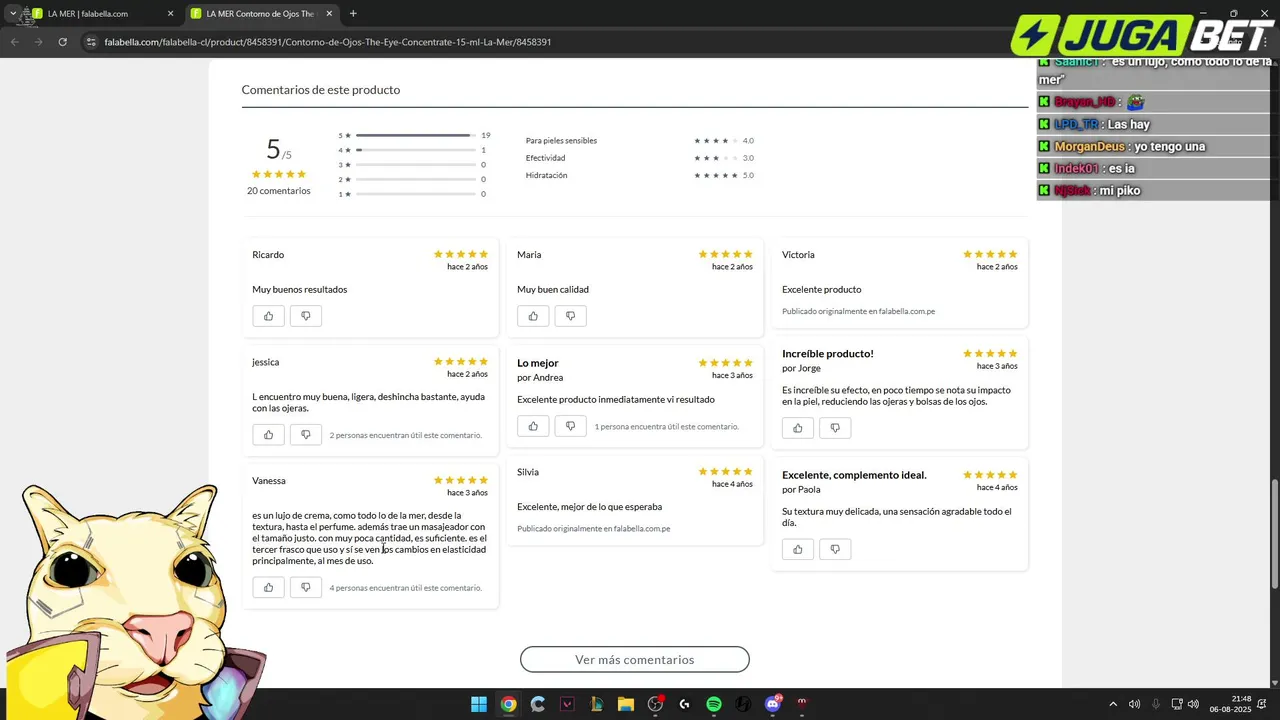Viewport: 1280px width, 720px height.
Task: Thumbs down Vanessa's long review
Action: point(306,588)
